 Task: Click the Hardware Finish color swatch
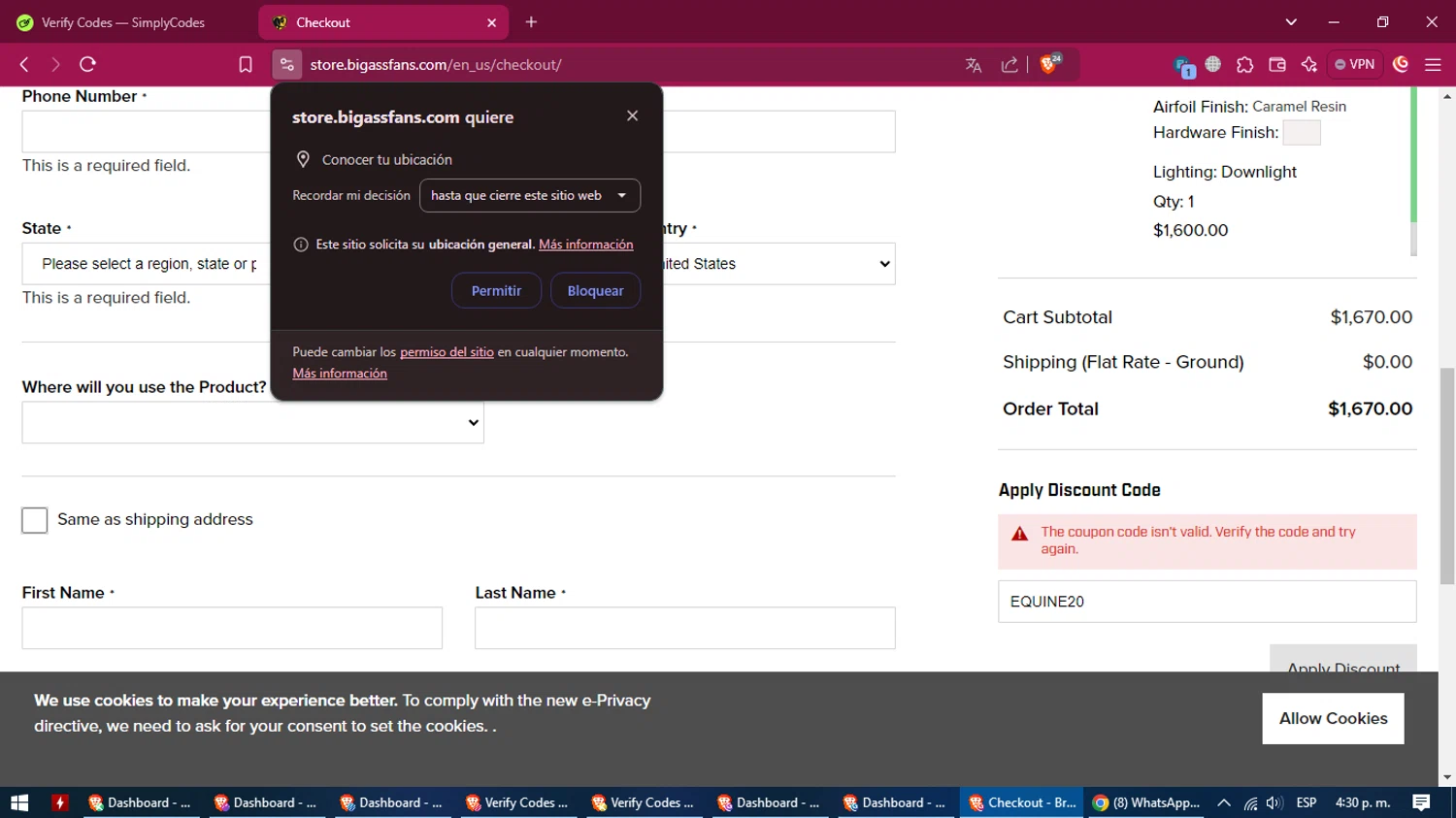1302,133
